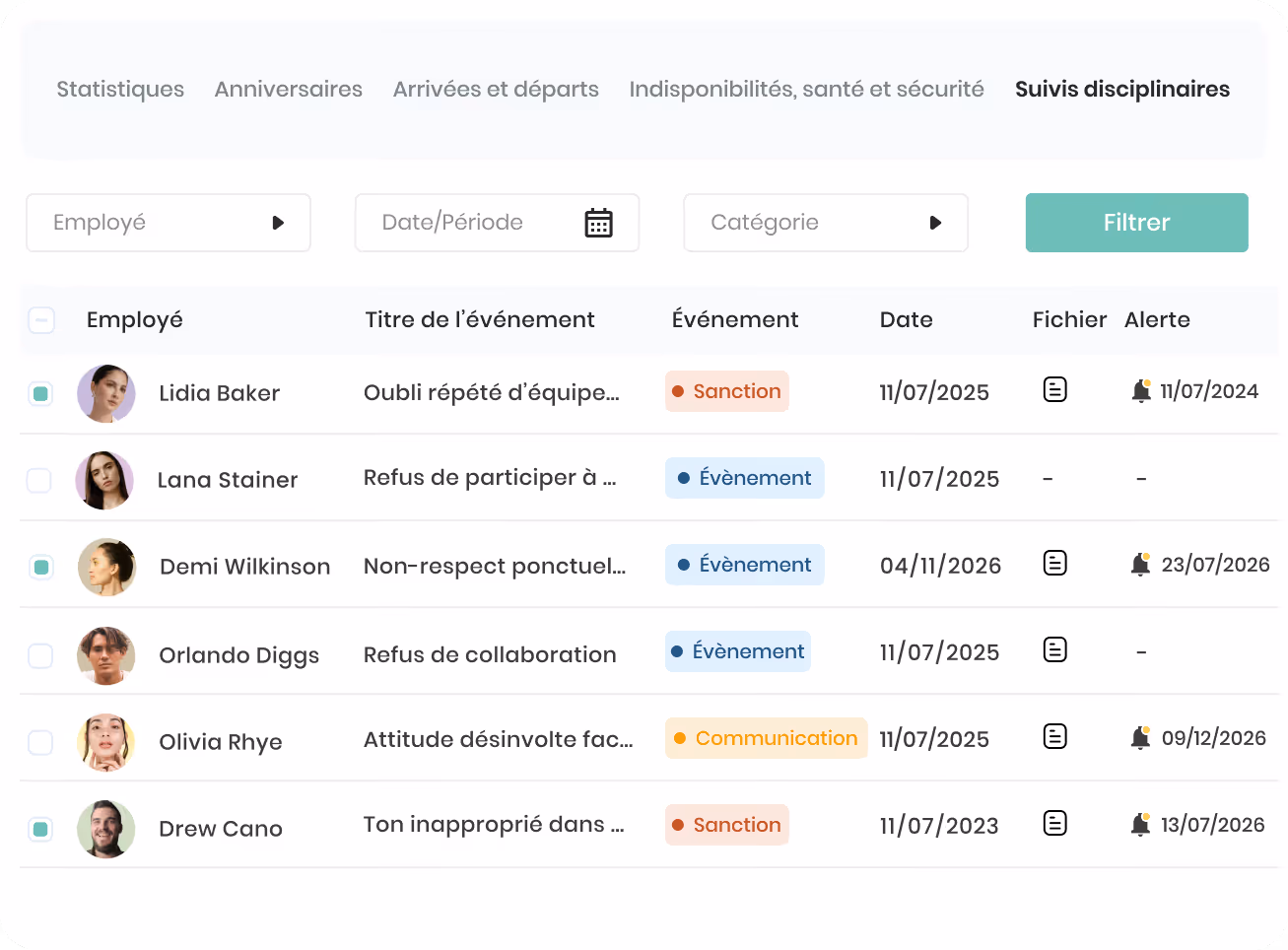Click the title 'Non-respect ponctuel...'

pos(495,567)
